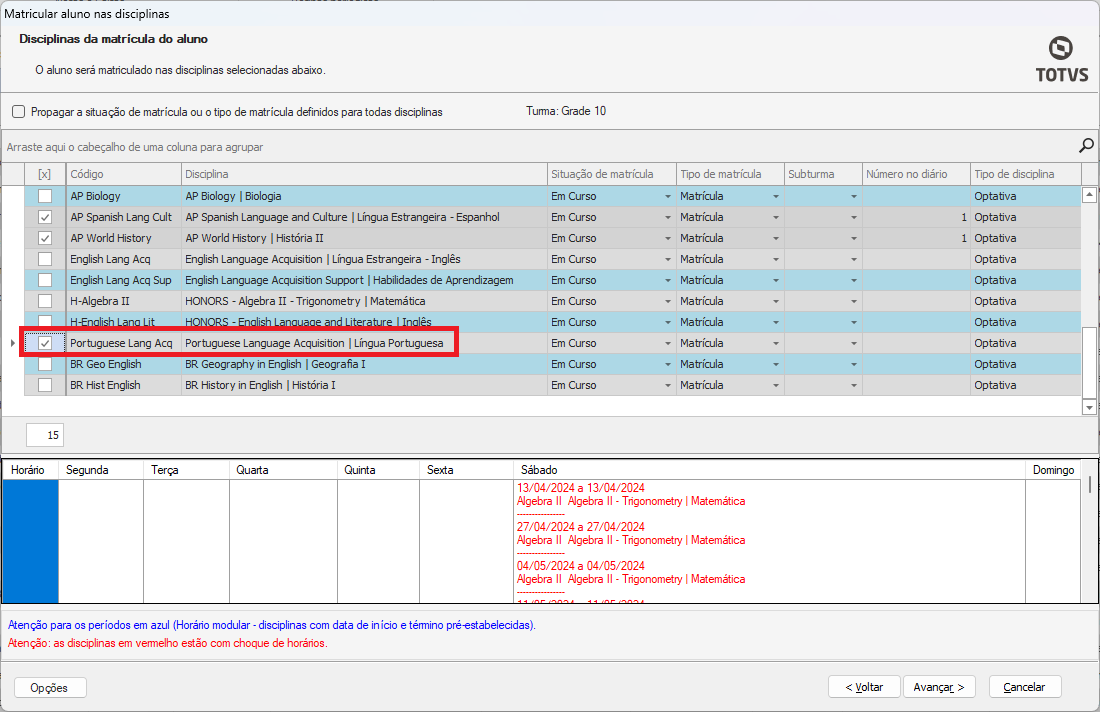The image size is (1100, 712).
Task: Click the Horário schedule column header
Action: click(28, 470)
